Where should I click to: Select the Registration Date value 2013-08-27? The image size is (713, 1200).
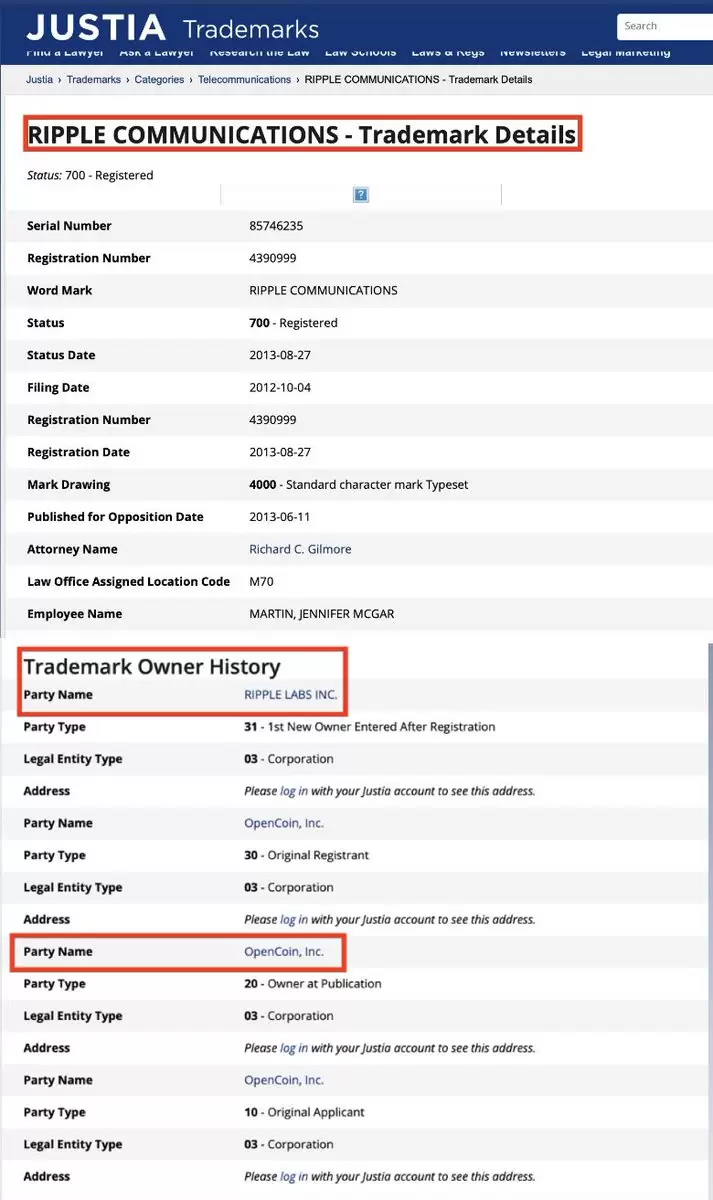(280, 452)
